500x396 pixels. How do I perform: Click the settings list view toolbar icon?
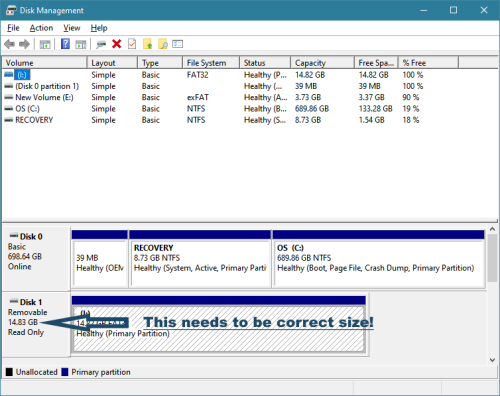(178, 44)
